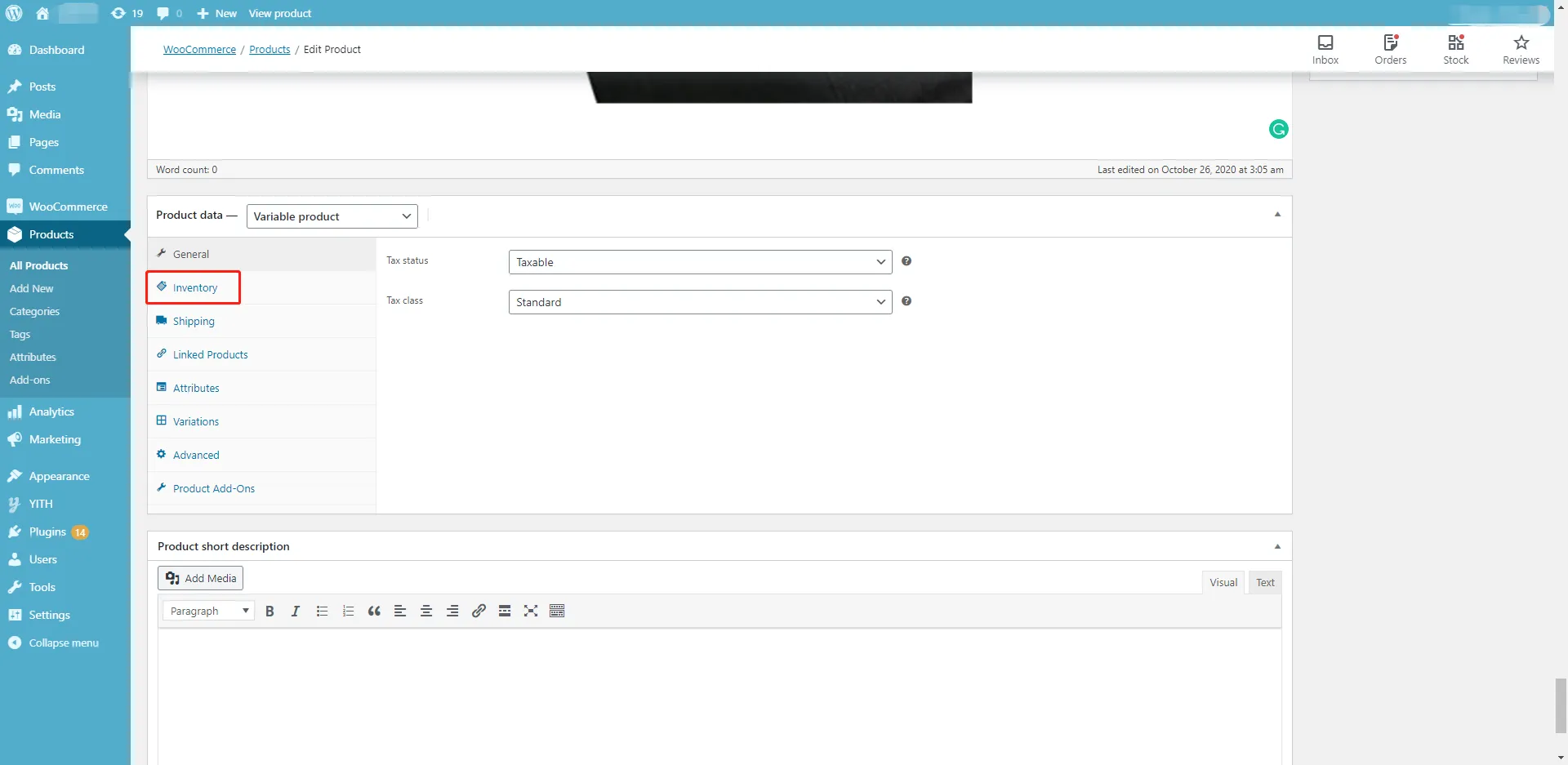Click the Toolbar Toggle icon
This screenshot has height=765, width=1568.
(x=557, y=612)
